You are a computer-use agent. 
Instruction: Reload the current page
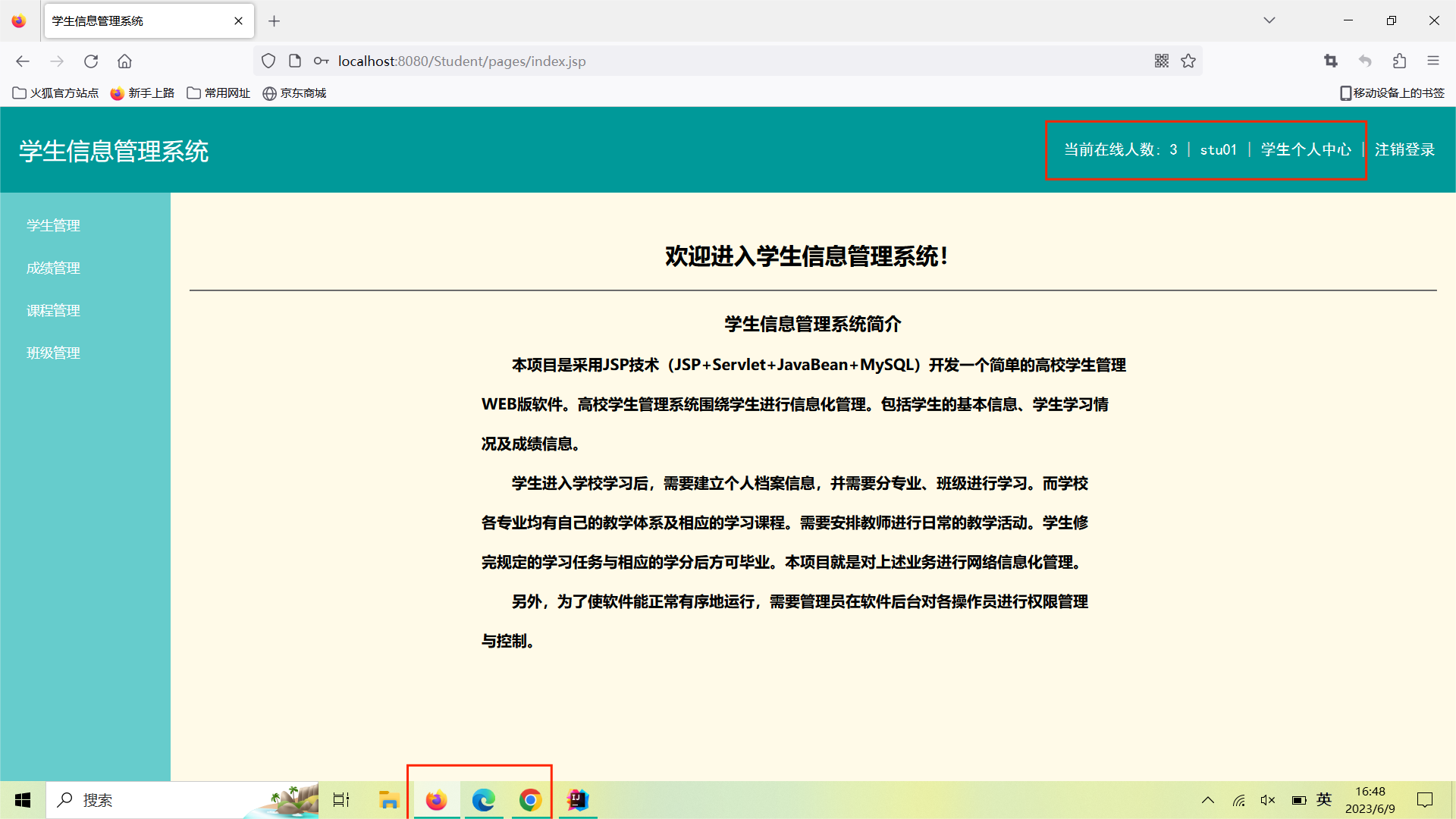pyautogui.click(x=91, y=61)
